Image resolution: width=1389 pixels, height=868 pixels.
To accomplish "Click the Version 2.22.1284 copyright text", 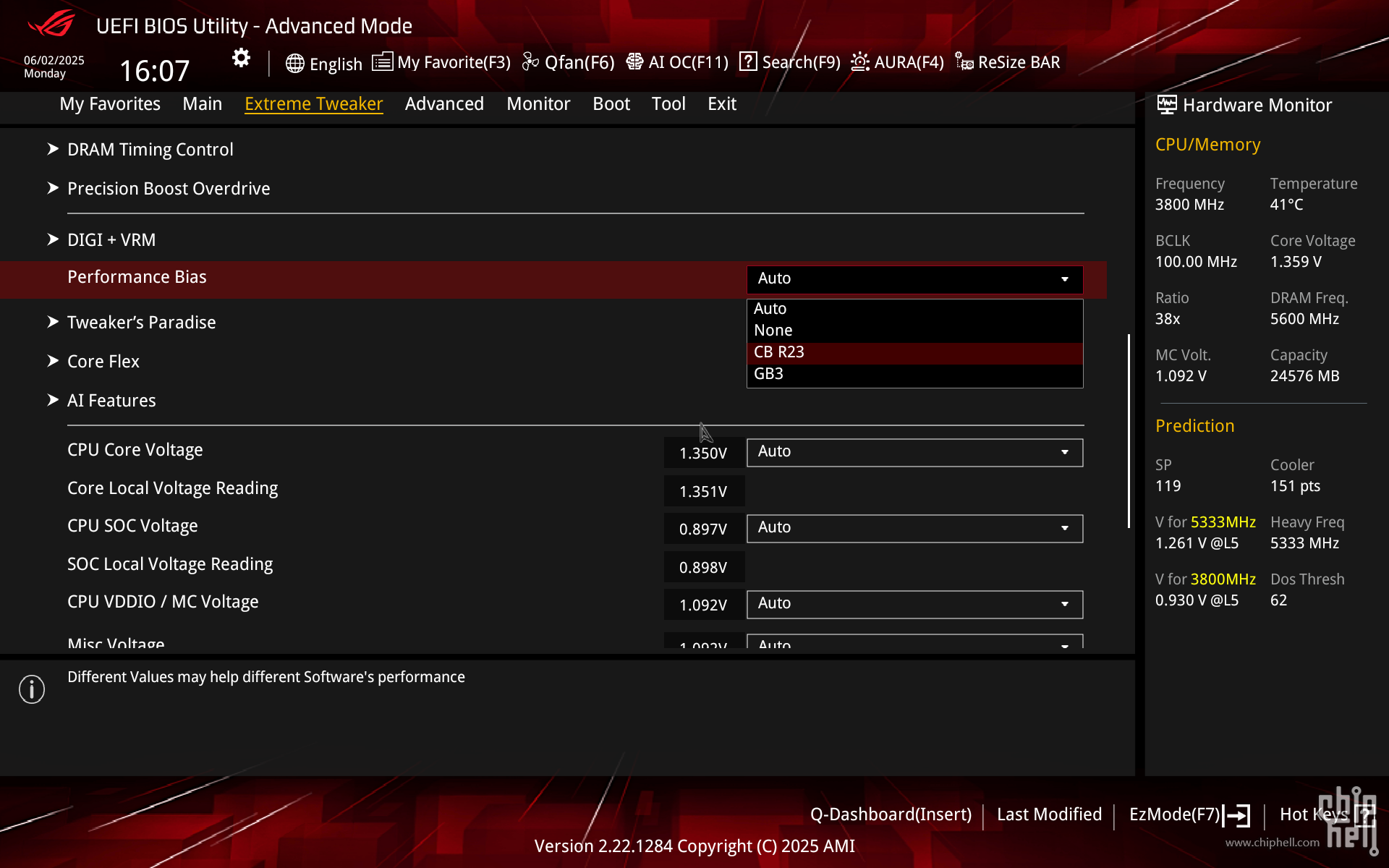I will 694,846.
